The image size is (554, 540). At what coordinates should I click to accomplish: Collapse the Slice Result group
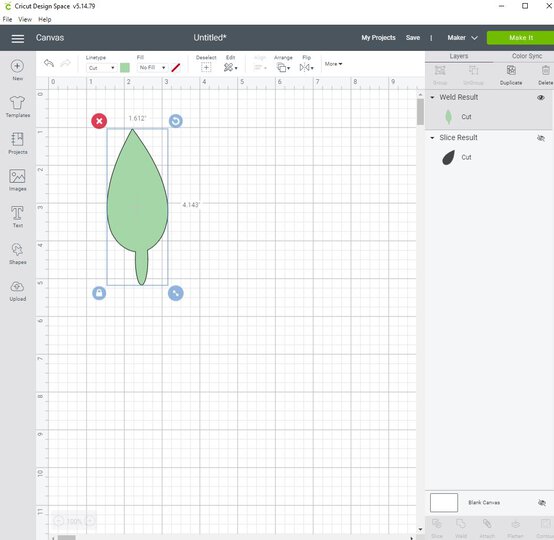[432, 138]
